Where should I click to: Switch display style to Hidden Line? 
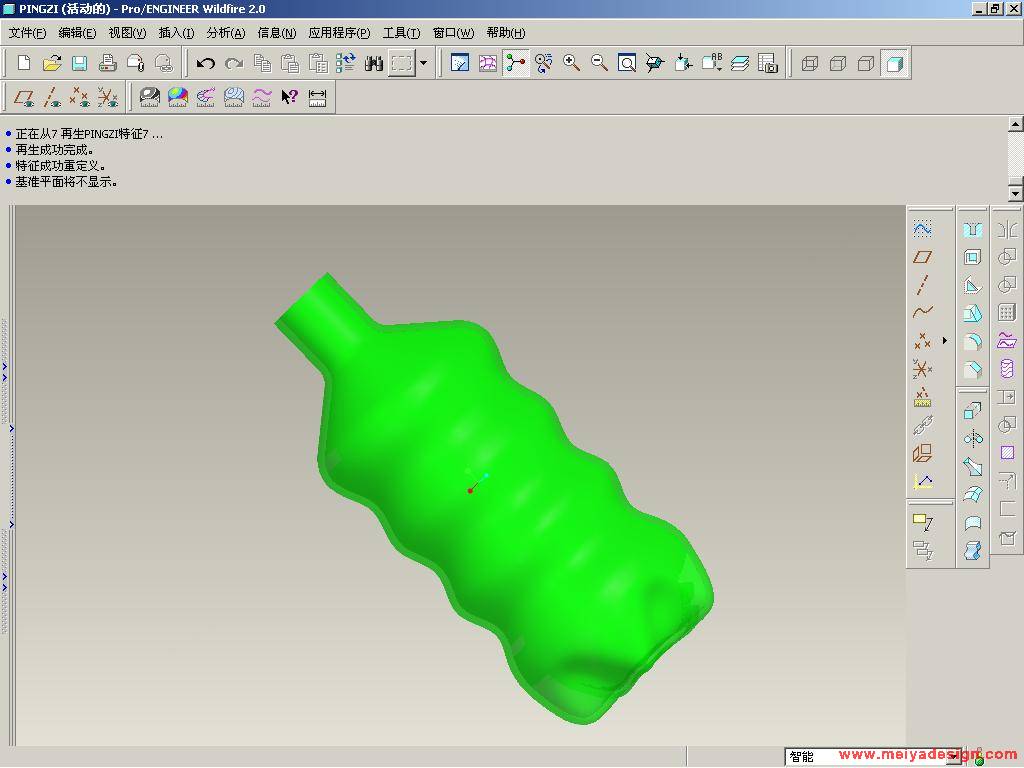click(x=838, y=63)
